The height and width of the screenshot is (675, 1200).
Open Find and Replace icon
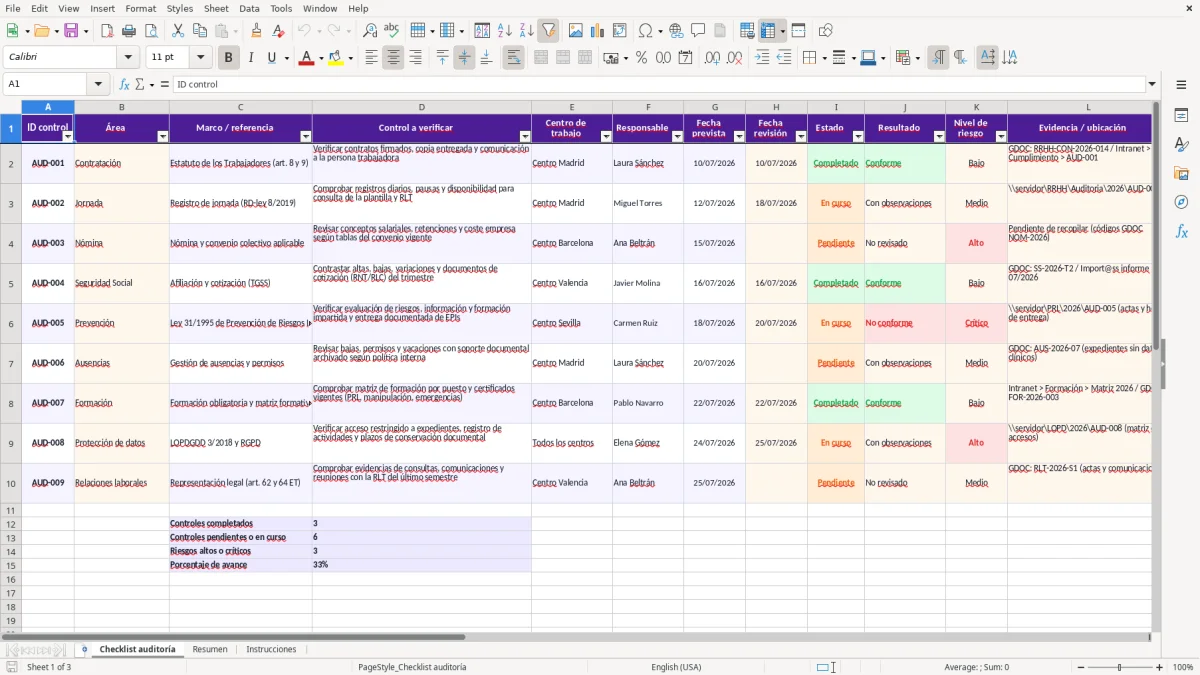(370, 31)
